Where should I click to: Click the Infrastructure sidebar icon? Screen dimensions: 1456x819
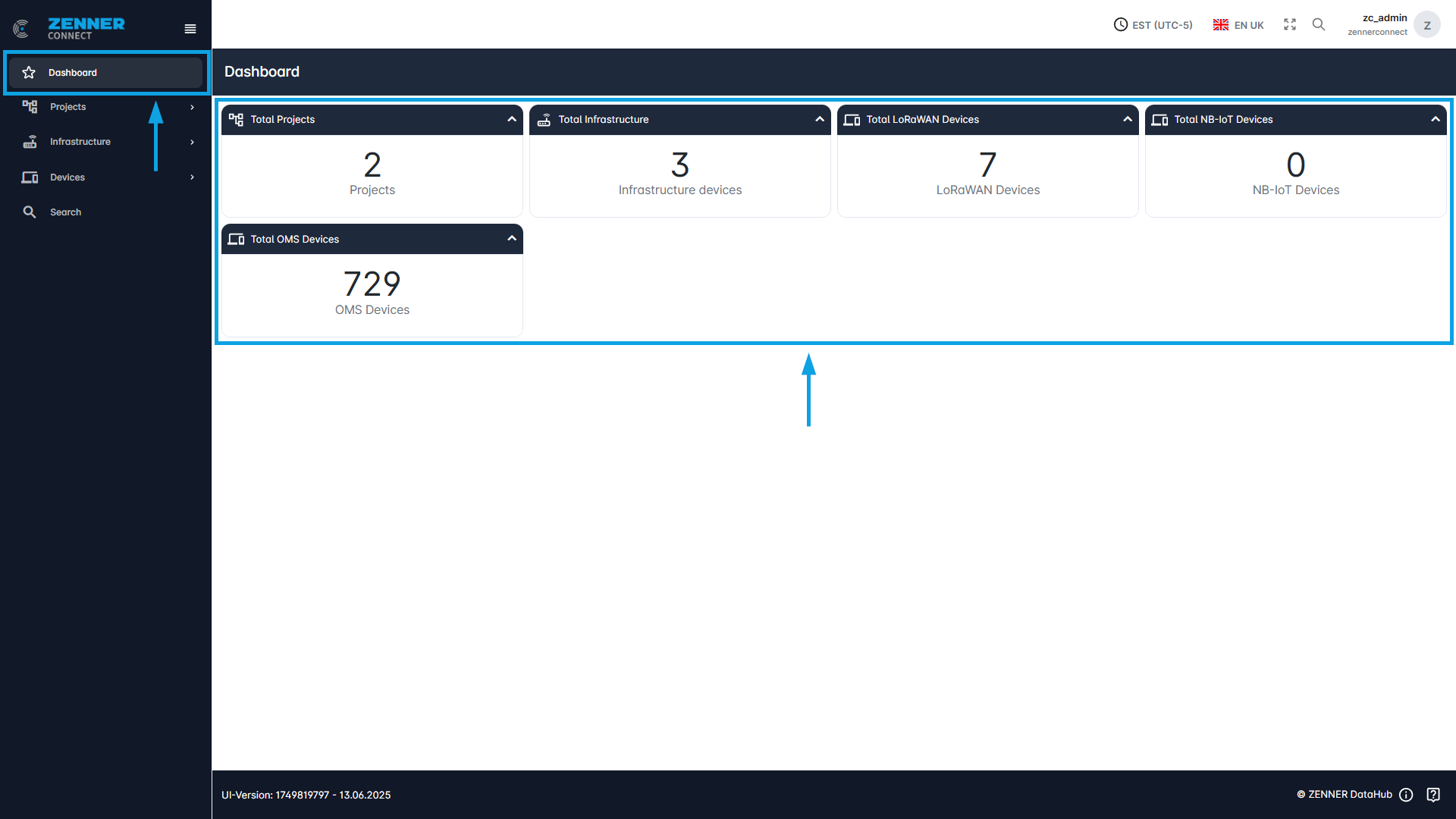point(30,142)
